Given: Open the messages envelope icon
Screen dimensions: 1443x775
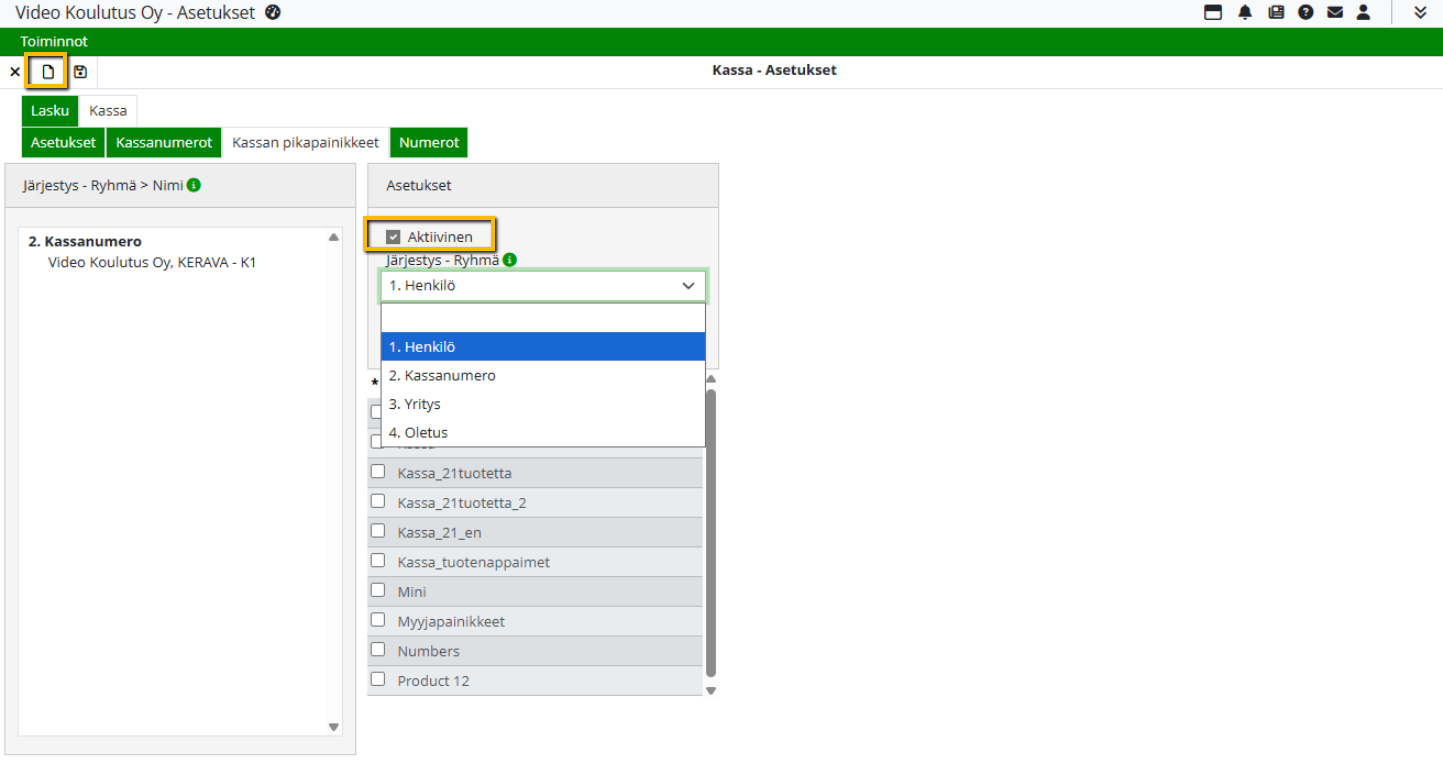Looking at the screenshot, I should 1334,13.
